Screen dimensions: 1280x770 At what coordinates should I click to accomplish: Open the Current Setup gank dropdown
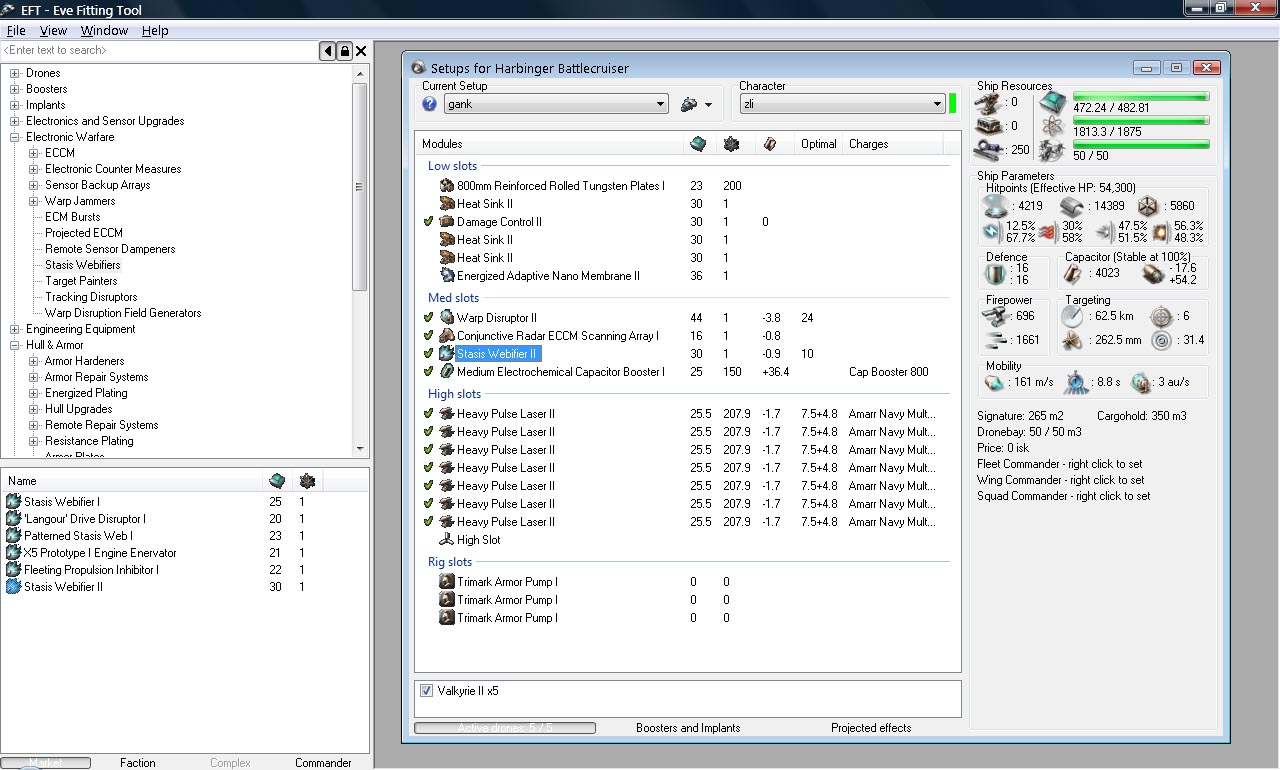tap(660, 104)
